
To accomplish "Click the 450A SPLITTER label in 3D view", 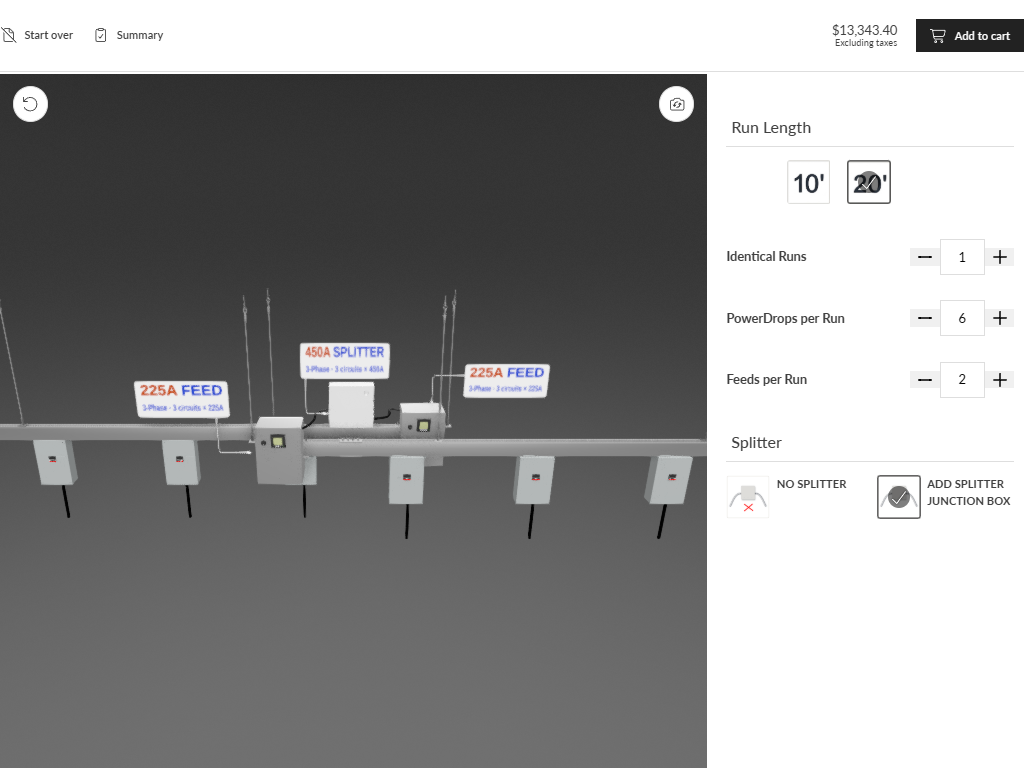I will (x=345, y=360).
